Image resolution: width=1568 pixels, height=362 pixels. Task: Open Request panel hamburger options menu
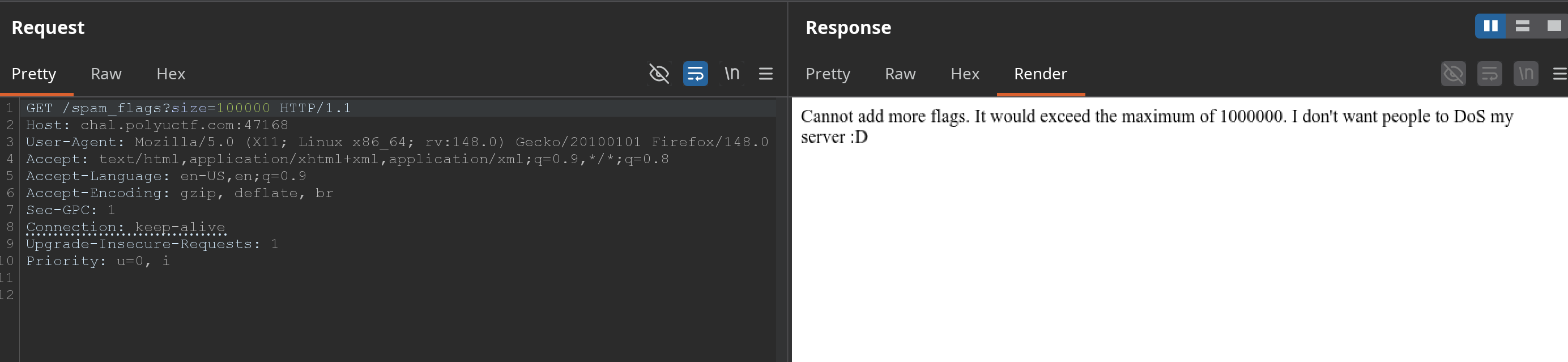pos(766,74)
